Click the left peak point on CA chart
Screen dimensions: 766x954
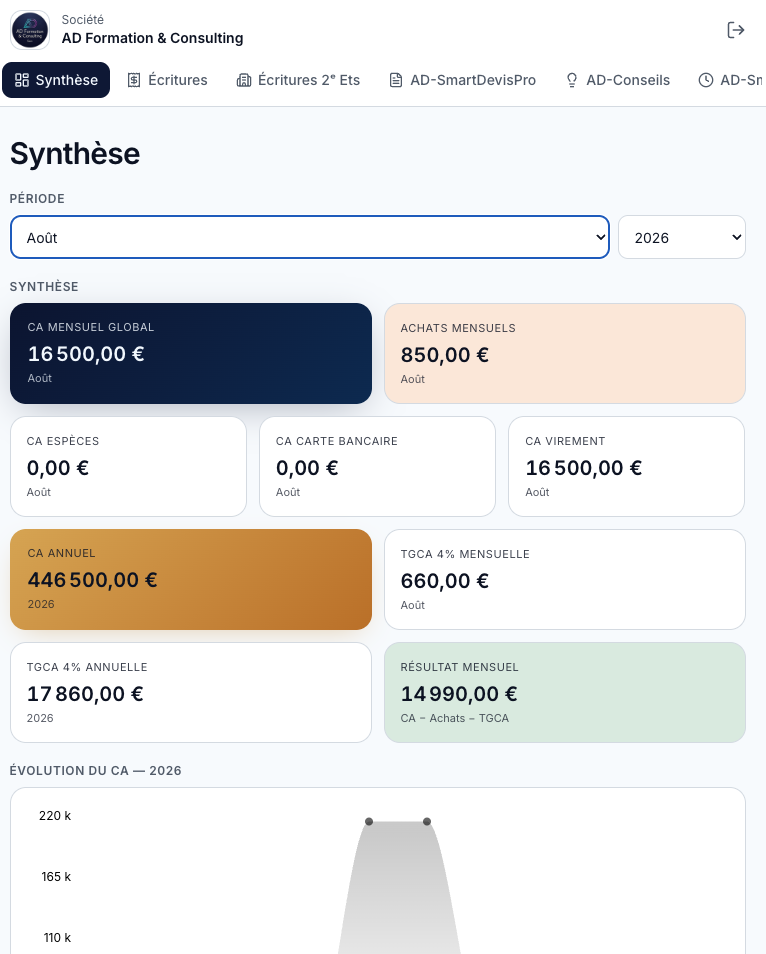(x=369, y=821)
